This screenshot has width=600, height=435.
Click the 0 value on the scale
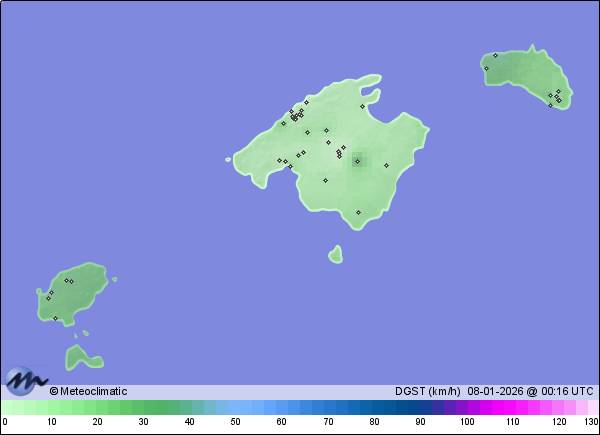5,423
